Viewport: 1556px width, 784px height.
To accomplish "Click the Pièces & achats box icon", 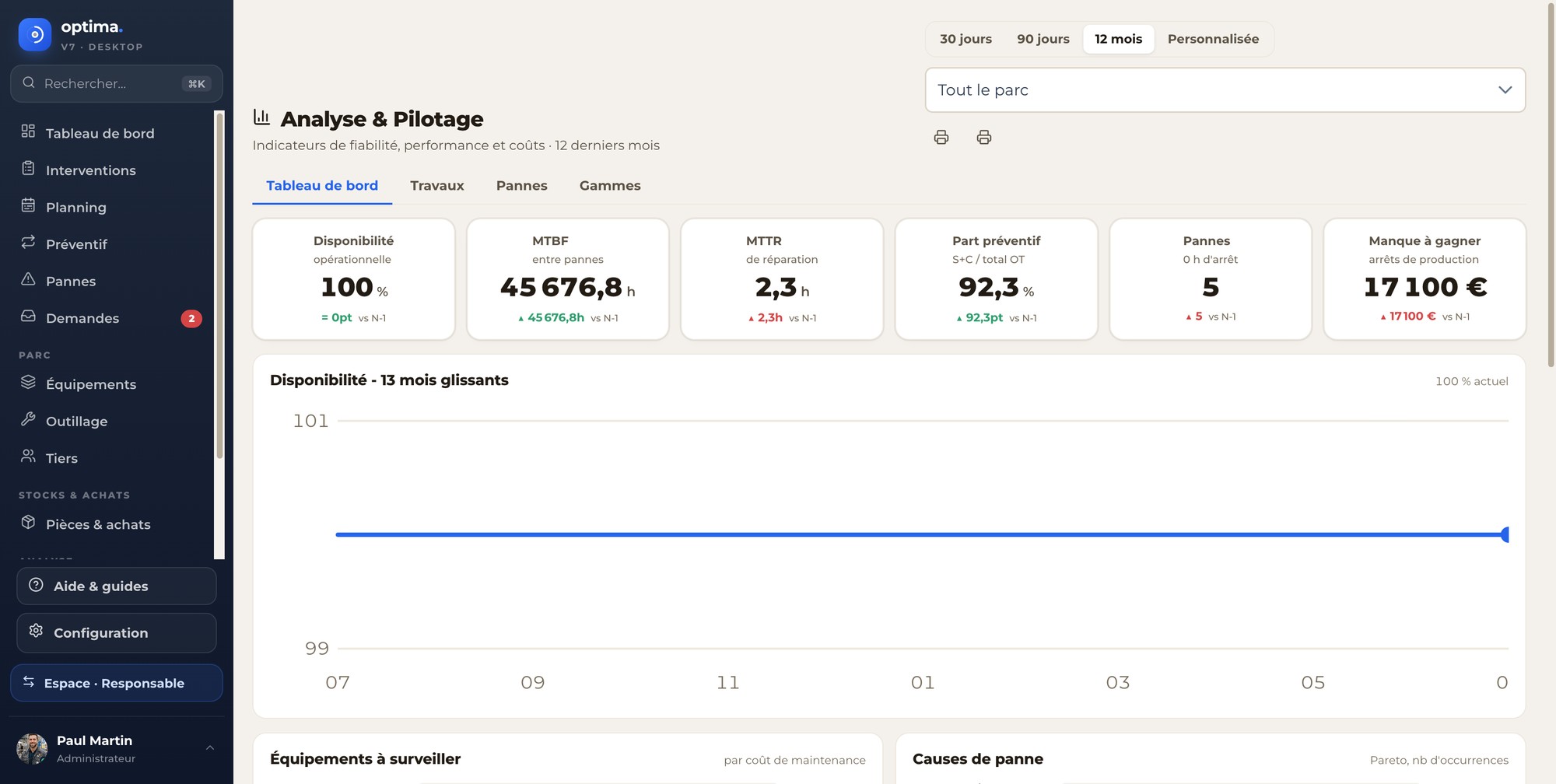I will [x=28, y=523].
